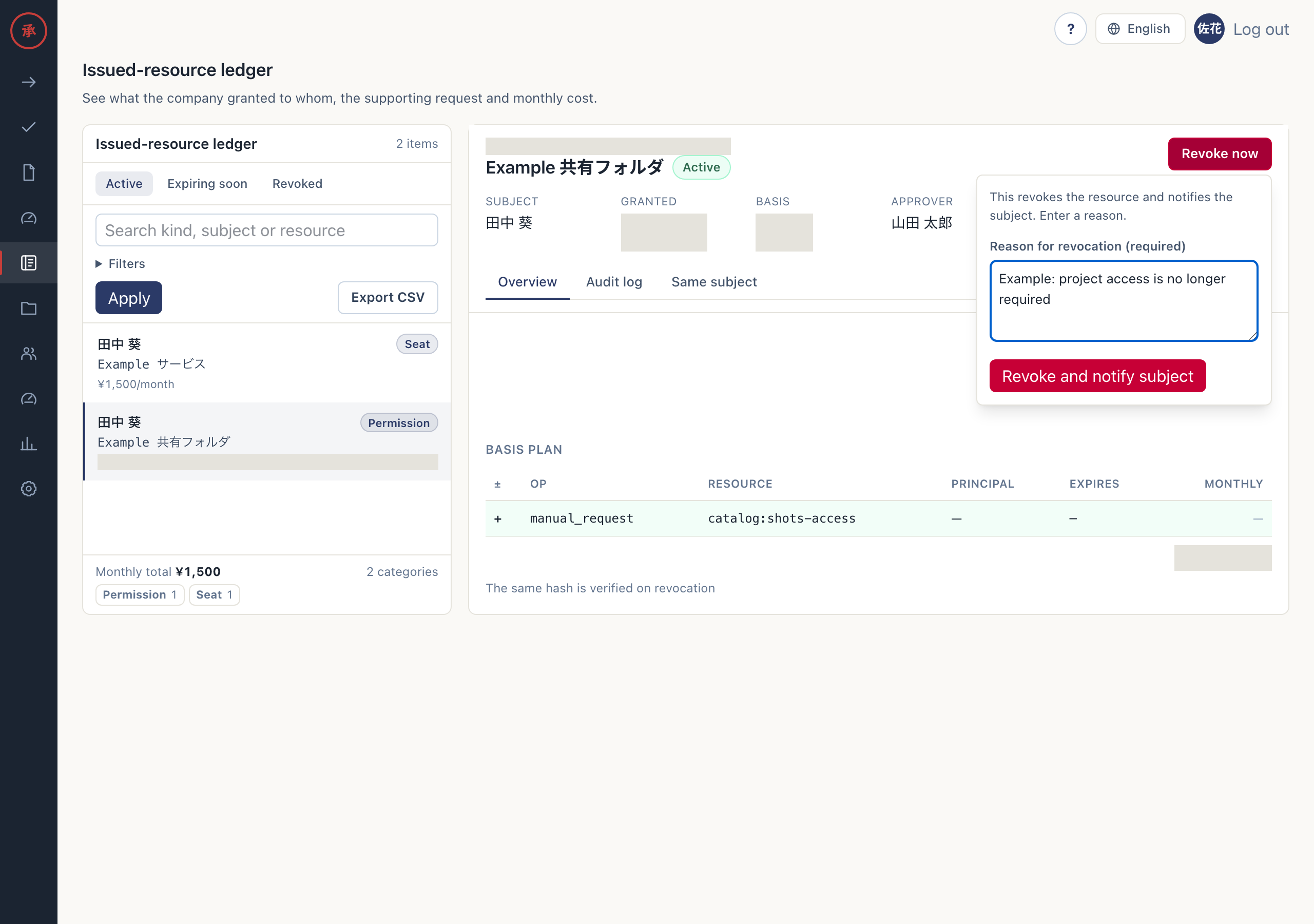1314x924 pixels.
Task: Open the Audit log tab
Action: click(613, 282)
